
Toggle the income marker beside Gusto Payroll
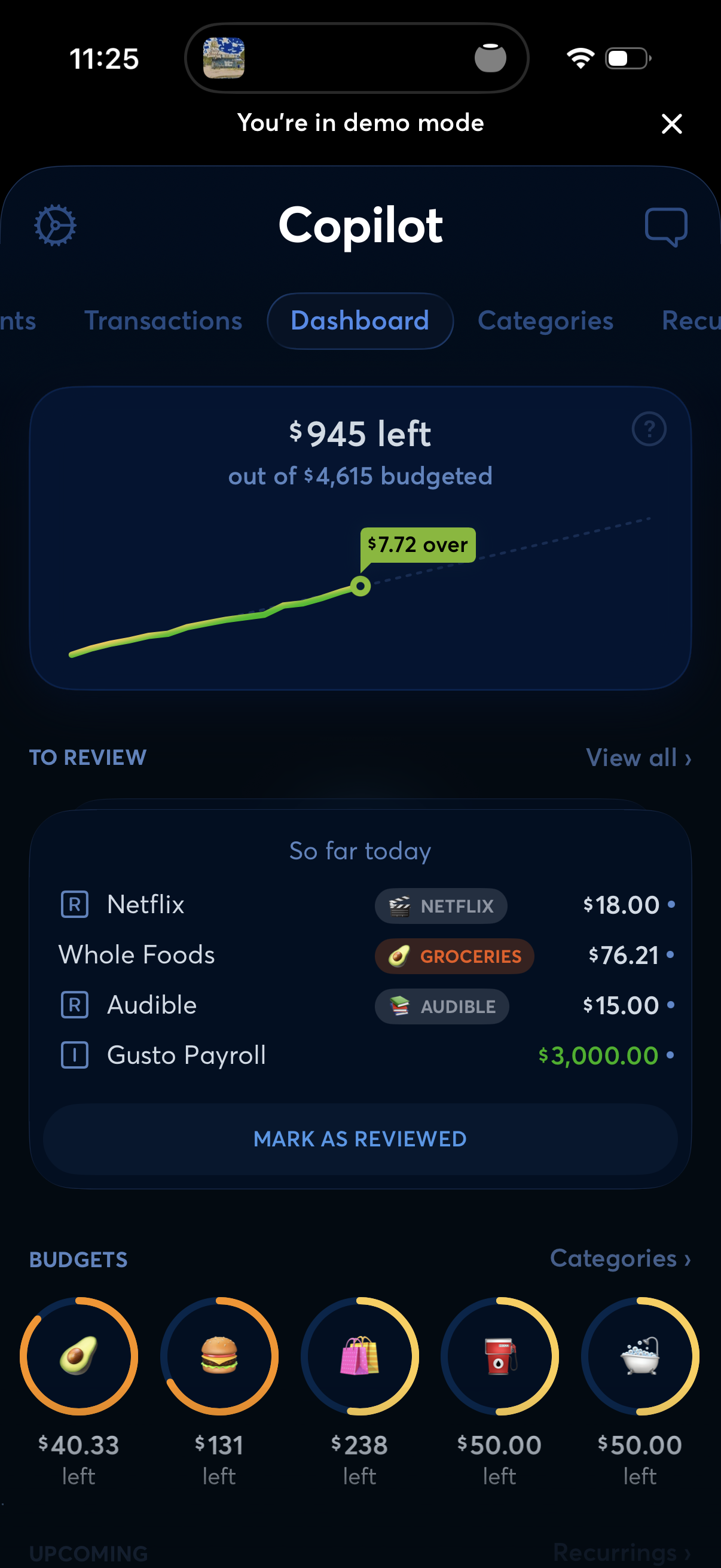click(75, 1055)
